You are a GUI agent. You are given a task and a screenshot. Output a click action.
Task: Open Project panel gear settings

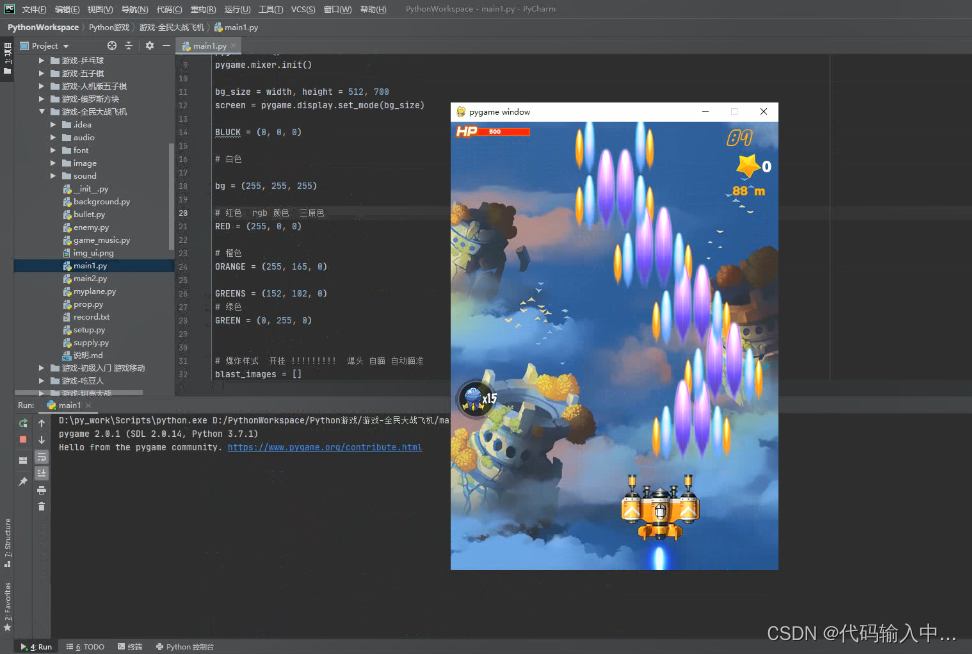point(149,46)
